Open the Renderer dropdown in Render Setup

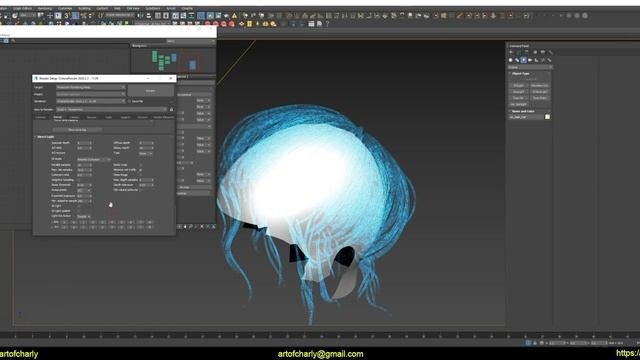(91, 101)
